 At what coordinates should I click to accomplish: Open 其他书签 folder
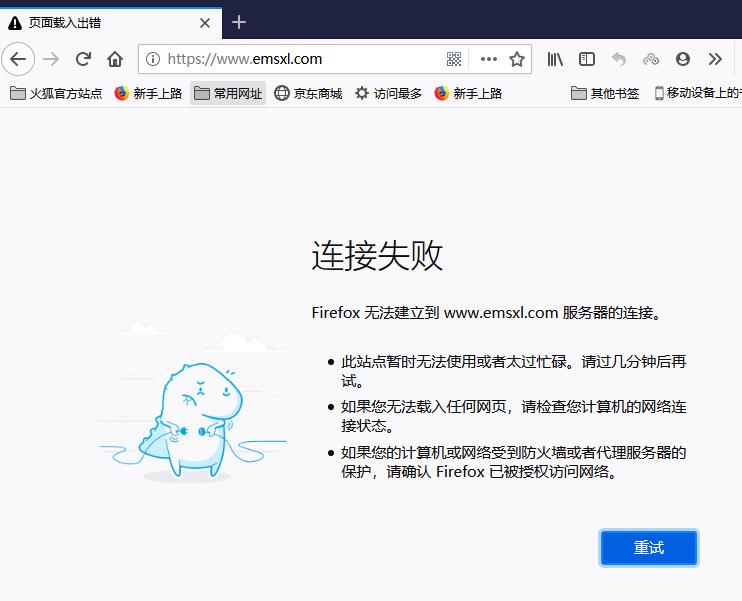(605, 93)
